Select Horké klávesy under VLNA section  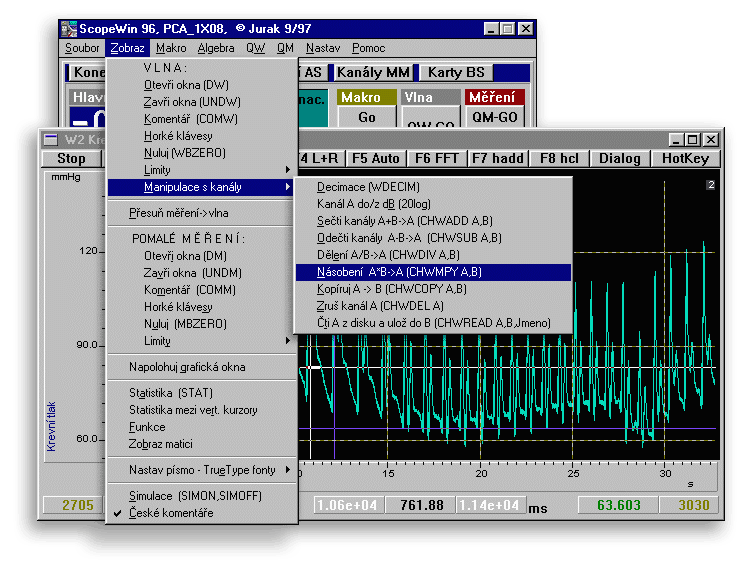click(x=202, y=136)
